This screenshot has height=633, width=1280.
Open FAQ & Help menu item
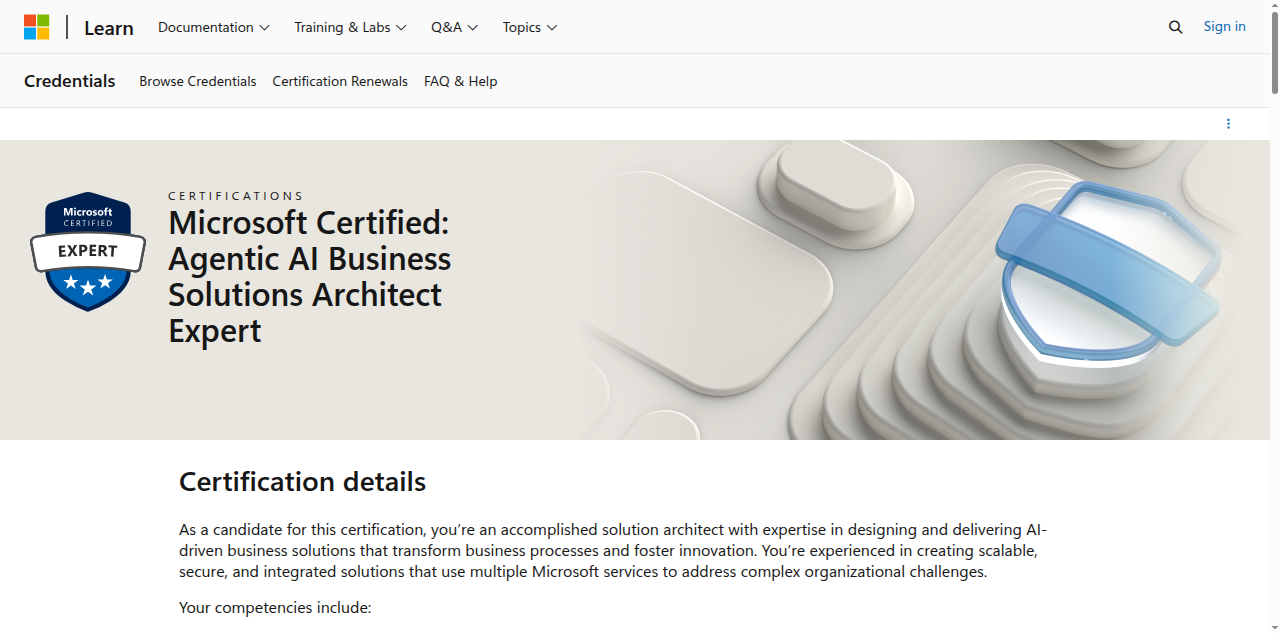(461, 81)
